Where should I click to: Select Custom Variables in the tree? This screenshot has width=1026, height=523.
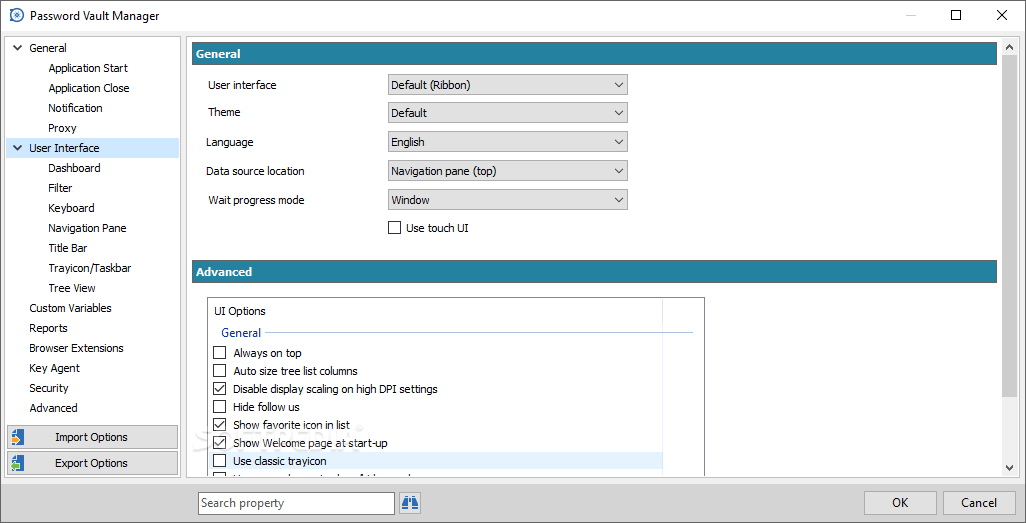[70, 308]
